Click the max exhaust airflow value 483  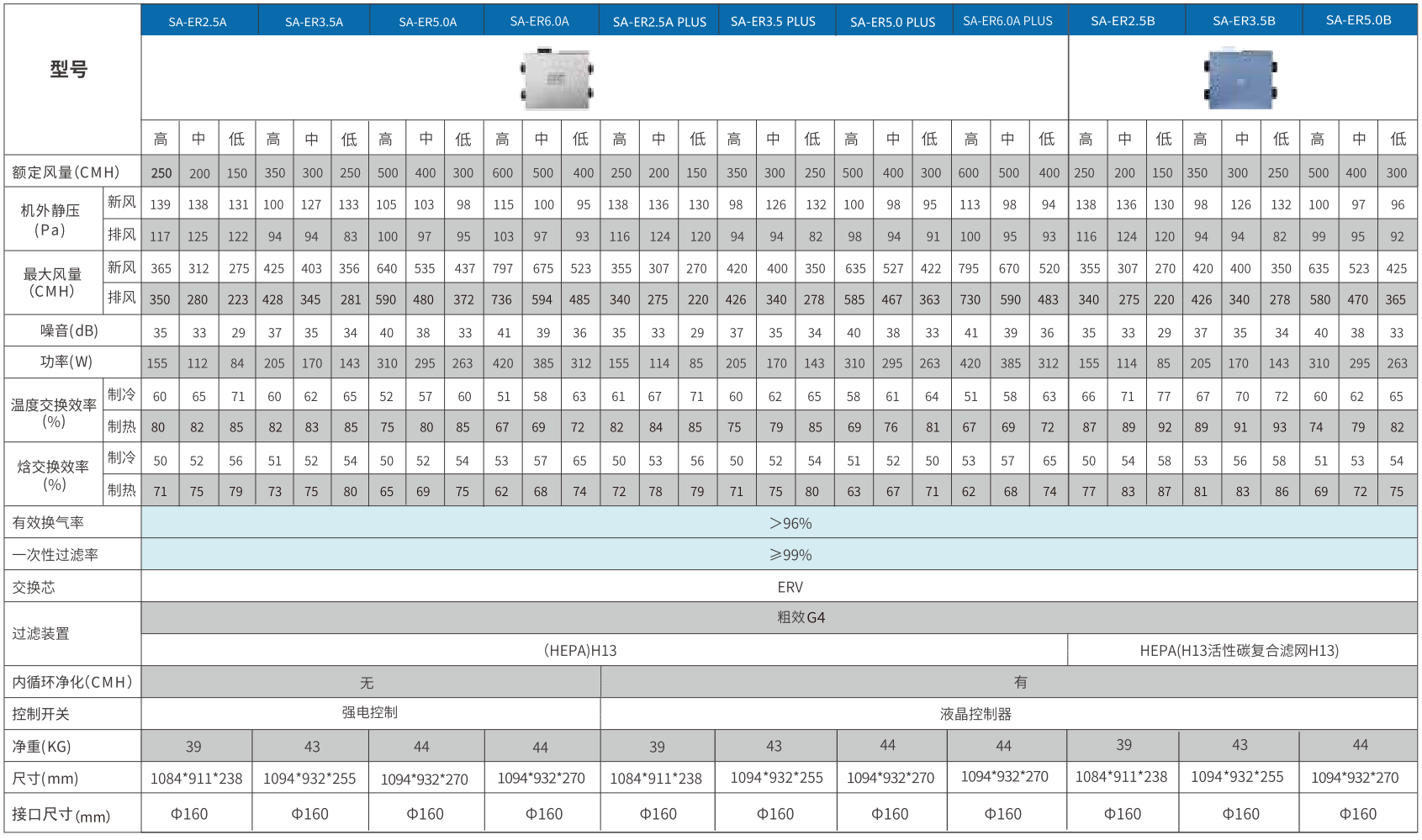coord(1048,299)
